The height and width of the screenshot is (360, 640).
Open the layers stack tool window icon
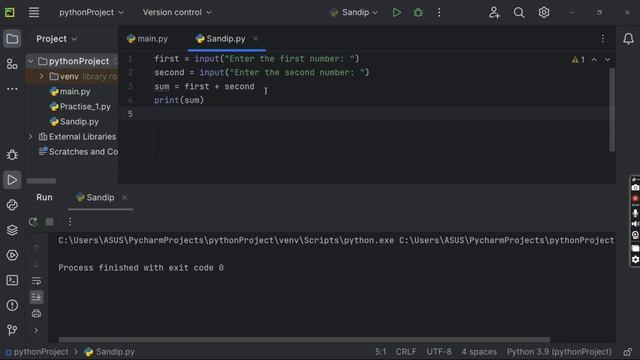coord(12,230)
